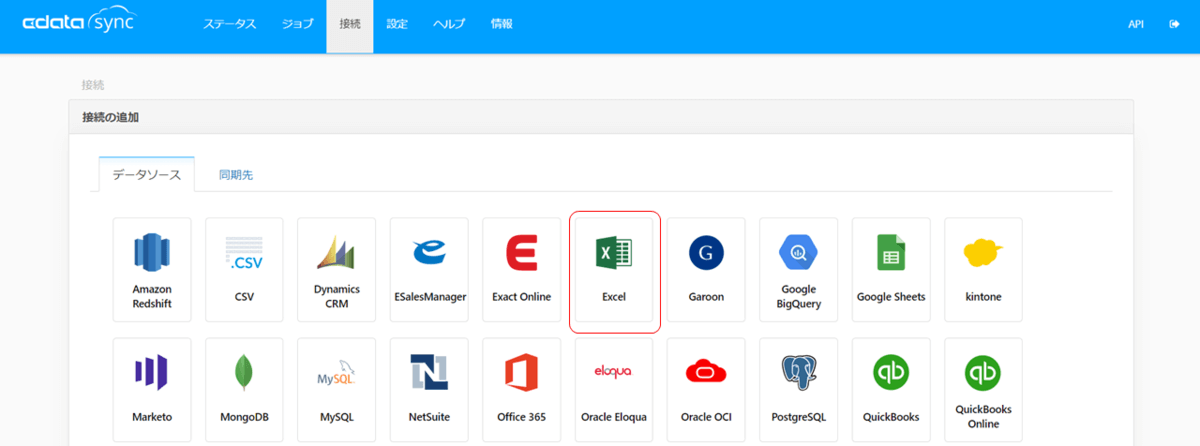Viewport: 1200px width, 446px height.
Task: Switch to the データソース tab
Action: tap(147, 174)
